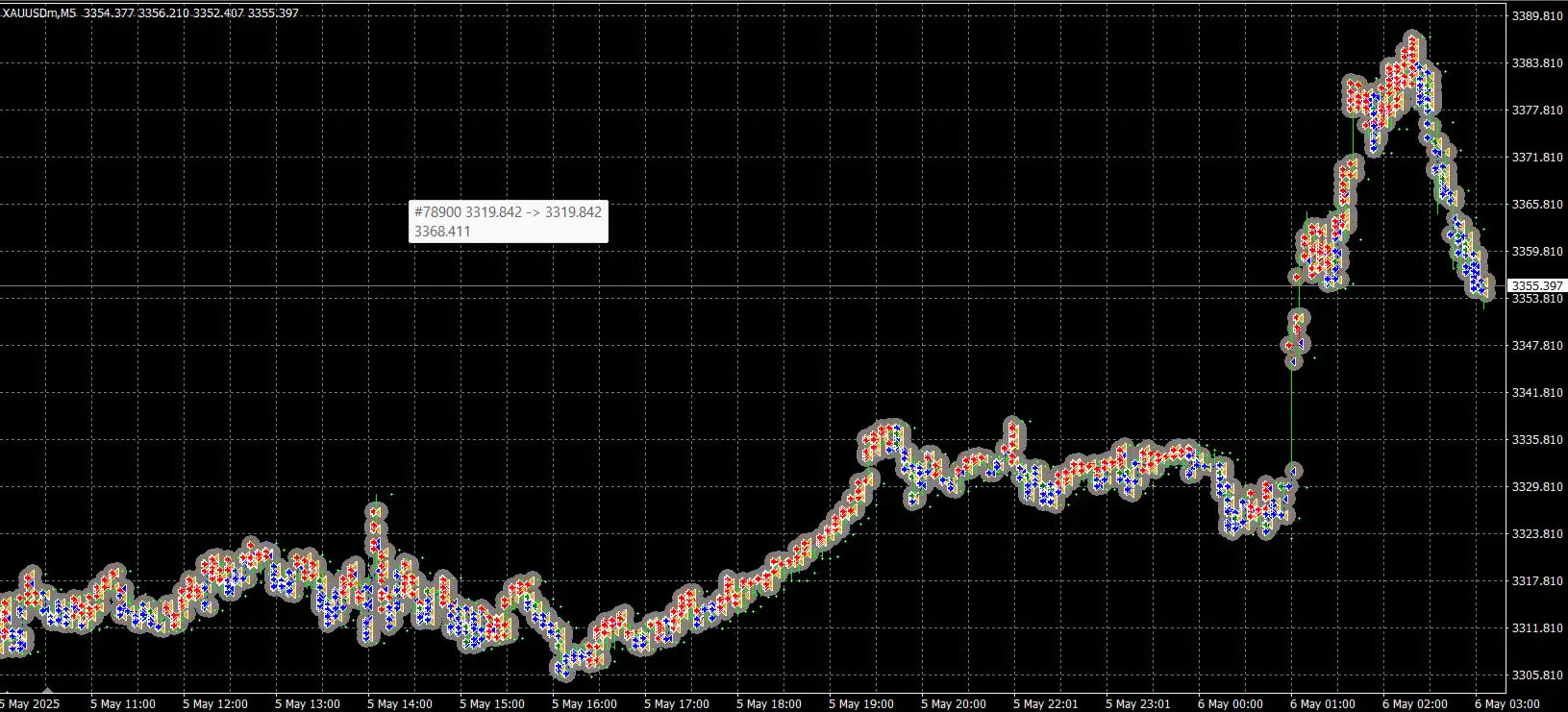1568x712 pixels.
Task: Select the 5 May 16:00 time label
Action: [x=585, y=704]
